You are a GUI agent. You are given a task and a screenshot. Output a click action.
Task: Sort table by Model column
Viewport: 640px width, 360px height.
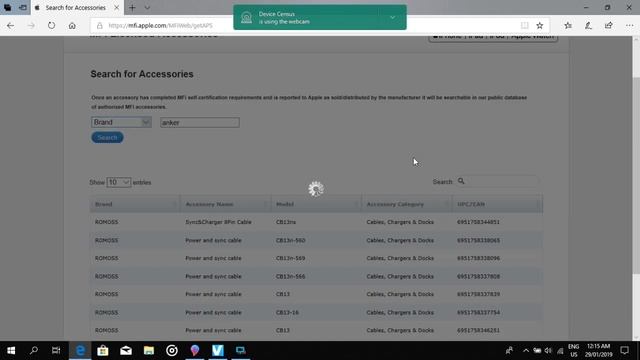click(x=316, y=204)
